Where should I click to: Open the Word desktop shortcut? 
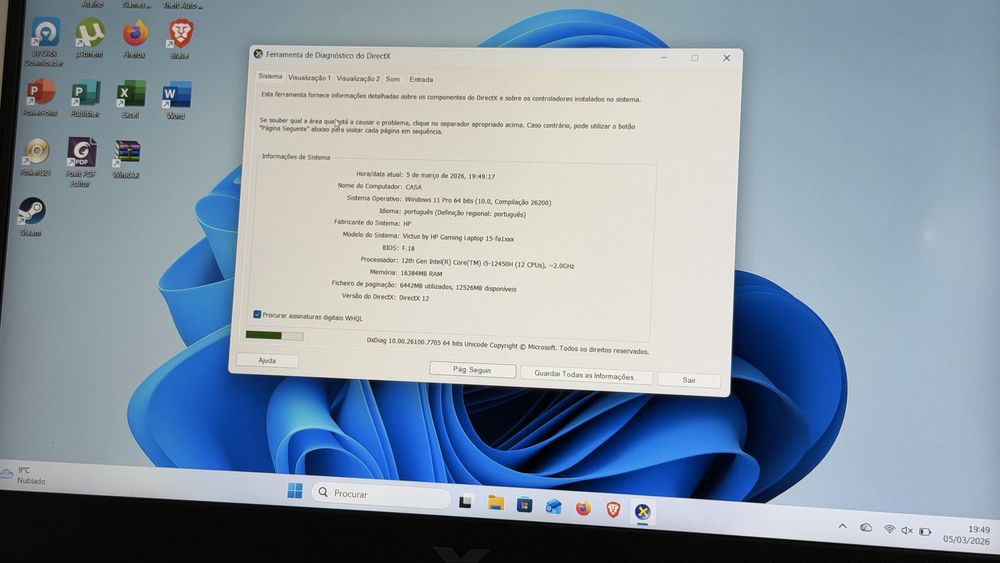pos(176,99)
